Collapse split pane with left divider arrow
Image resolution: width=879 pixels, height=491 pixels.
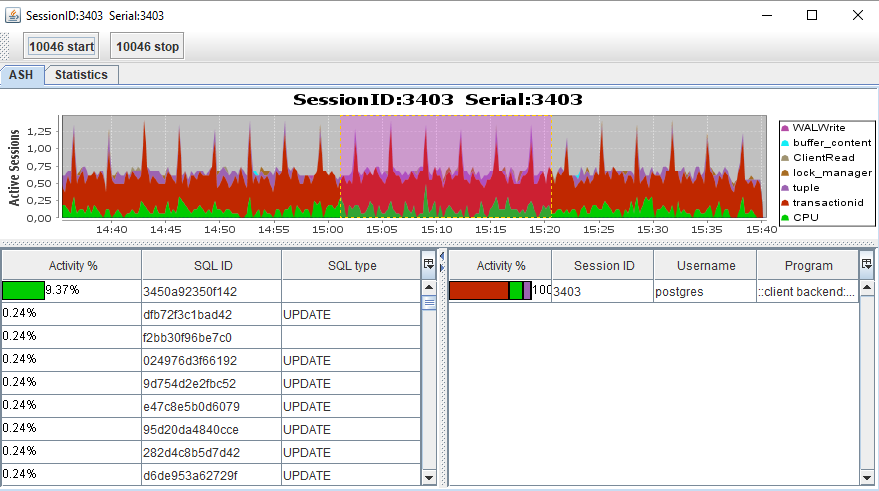click(x=442, y=256)
